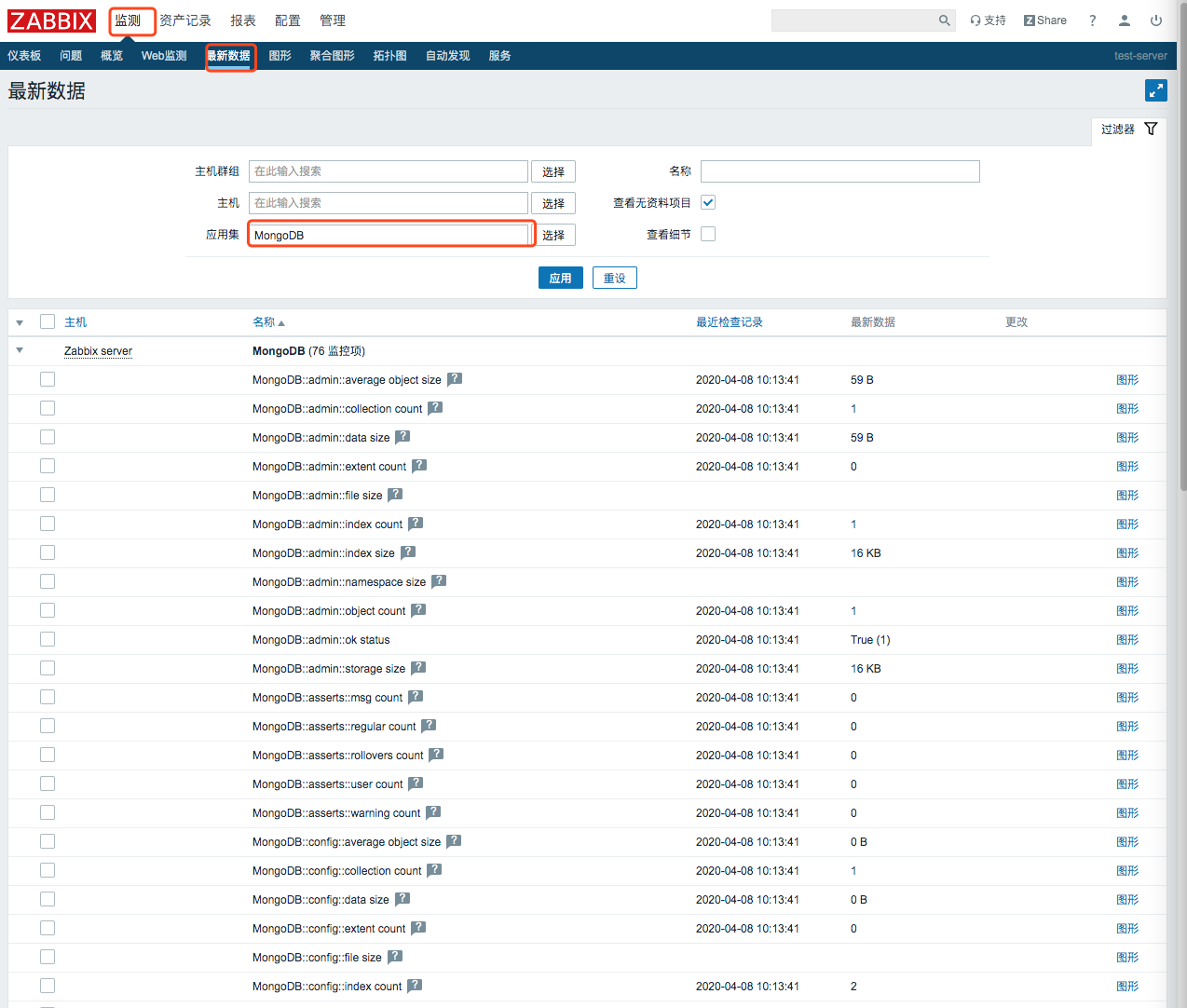Click the filter funnel icon
Screen dimensions: 1187x1008
1151,129
